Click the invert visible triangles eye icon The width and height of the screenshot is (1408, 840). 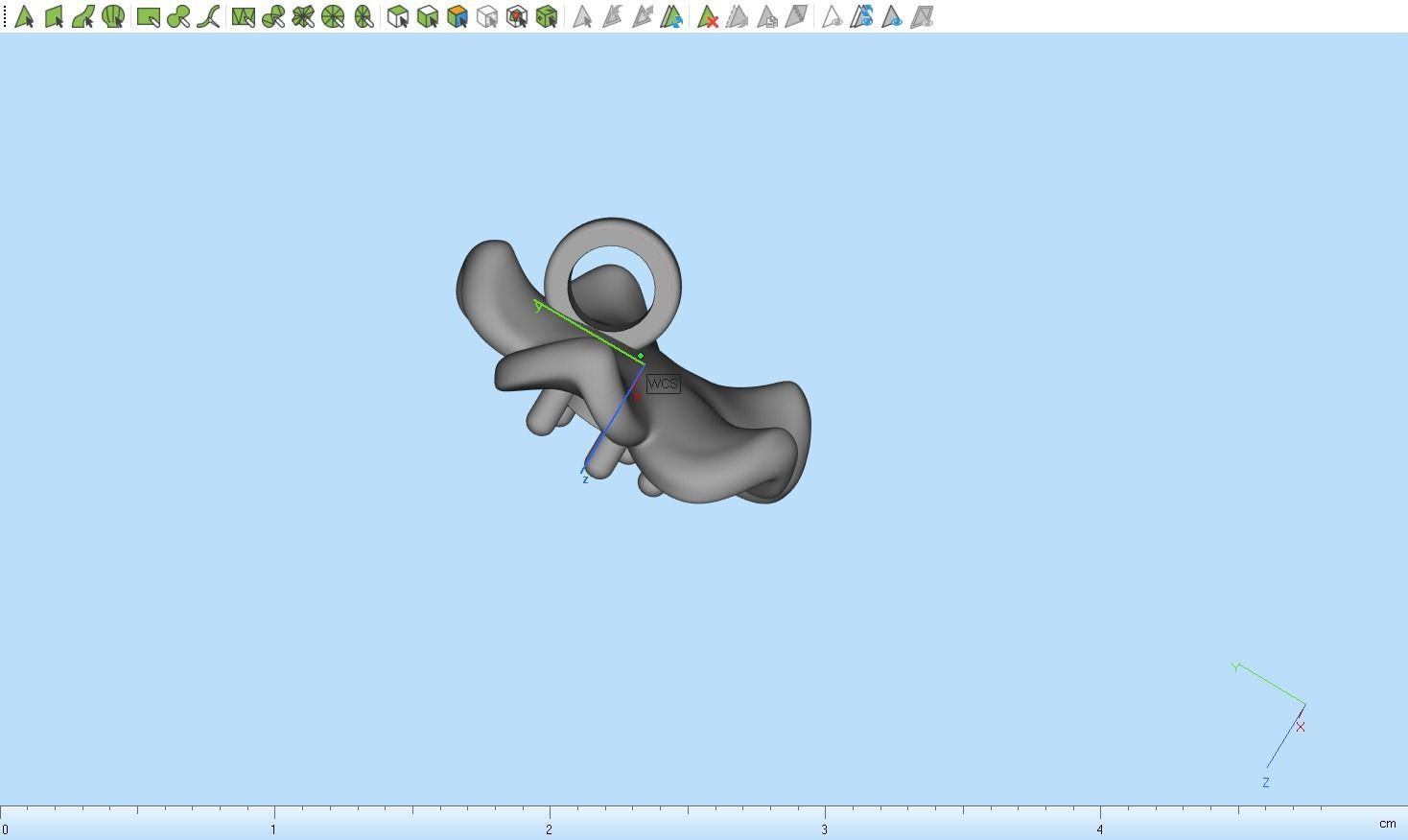tap(862, 16)
